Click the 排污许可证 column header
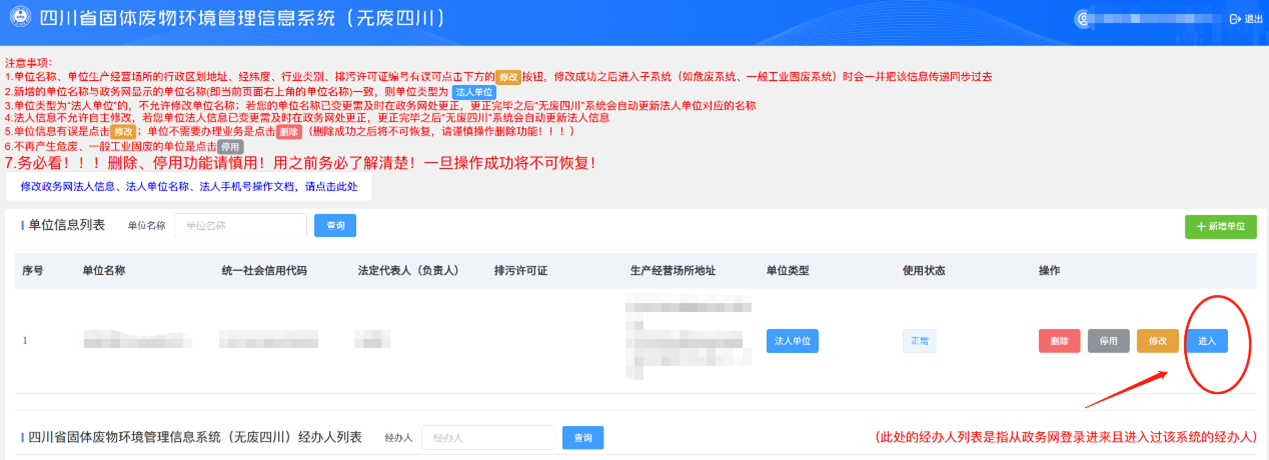 click(x=520, y=271)
